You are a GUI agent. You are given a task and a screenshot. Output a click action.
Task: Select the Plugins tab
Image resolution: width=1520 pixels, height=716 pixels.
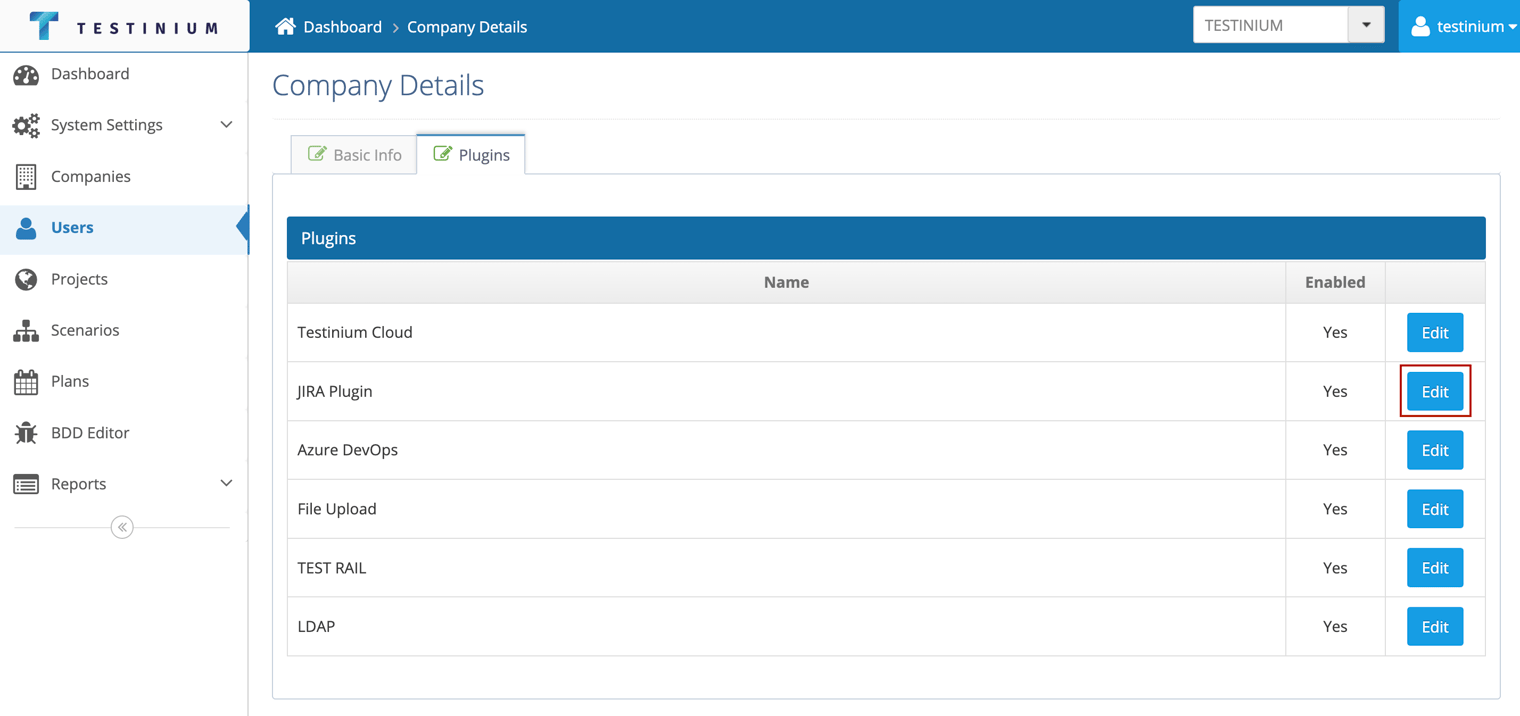point(471,154)
